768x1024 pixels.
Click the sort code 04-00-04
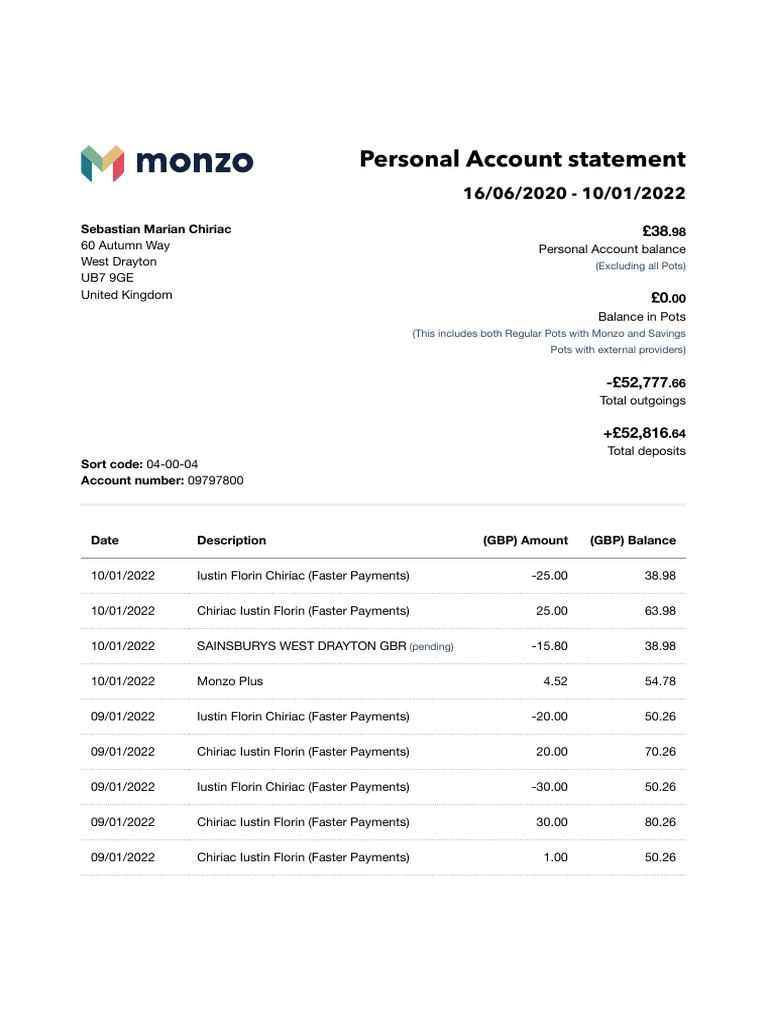click(x=172, y=464)
